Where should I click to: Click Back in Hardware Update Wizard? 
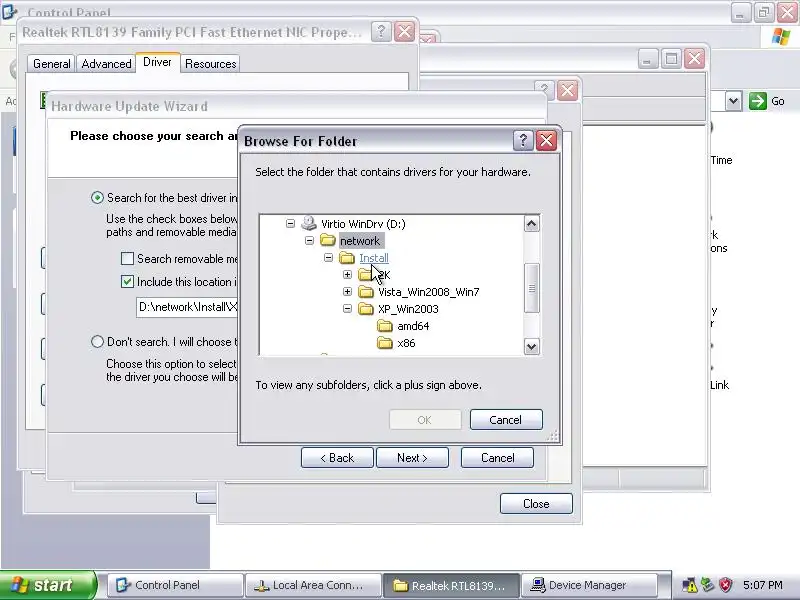click(337, 458)
